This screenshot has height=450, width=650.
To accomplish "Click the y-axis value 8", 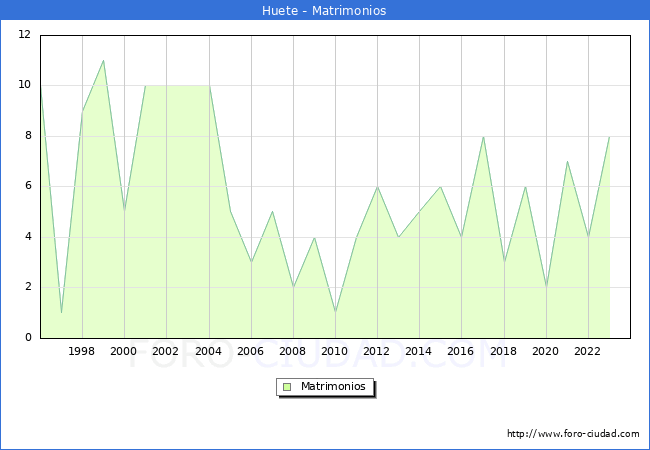I will (x=28, y=135).
